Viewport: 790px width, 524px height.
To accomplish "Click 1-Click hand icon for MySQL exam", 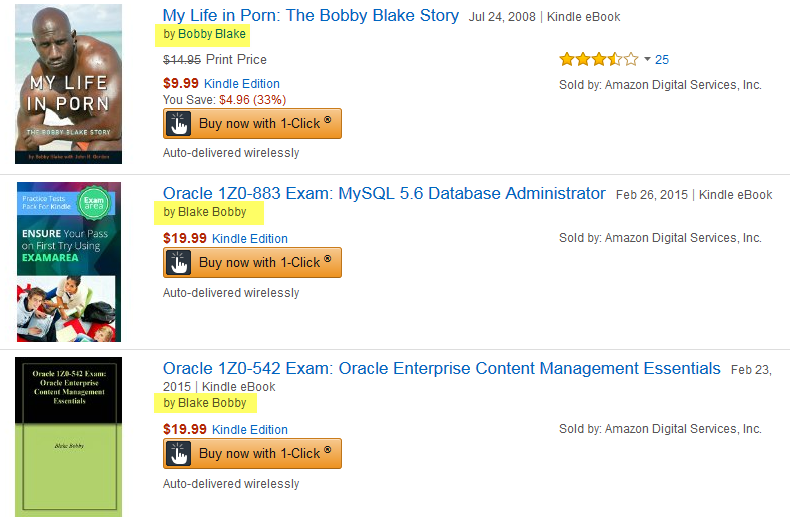I will (x=179, y=262).
